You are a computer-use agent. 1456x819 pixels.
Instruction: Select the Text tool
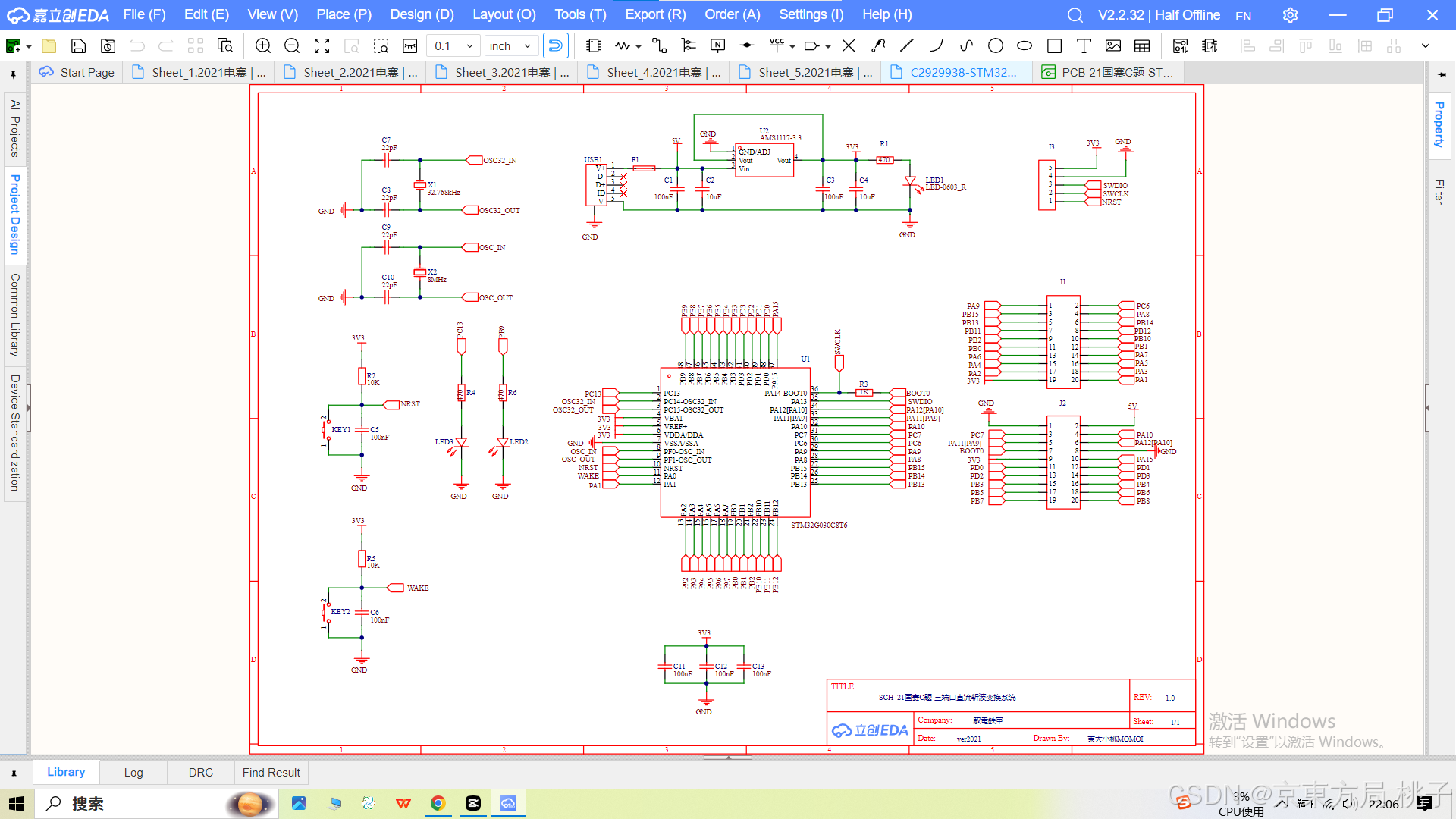(1084, 46)
